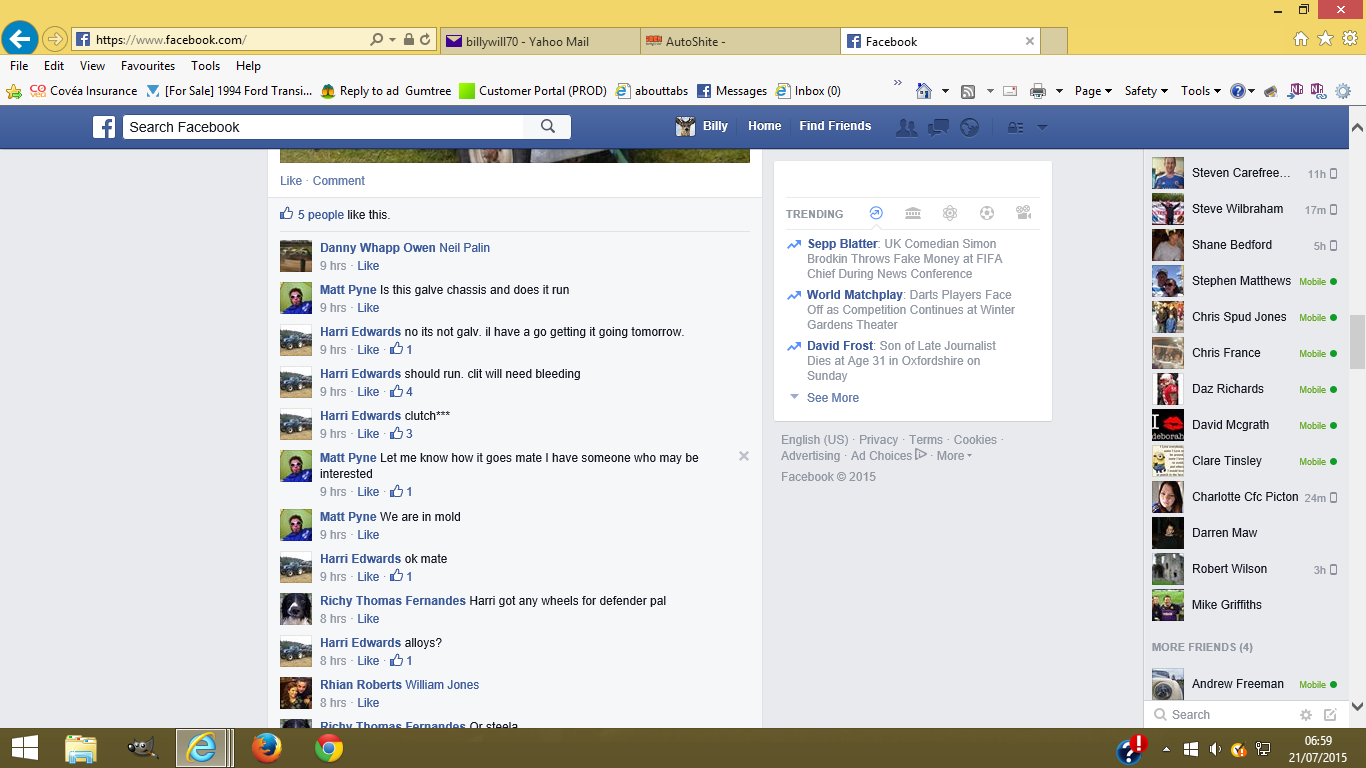The width and height of the screenshot is (1366, 768).
Task: Open the Edit menu
Action: [x=54, y=66]
